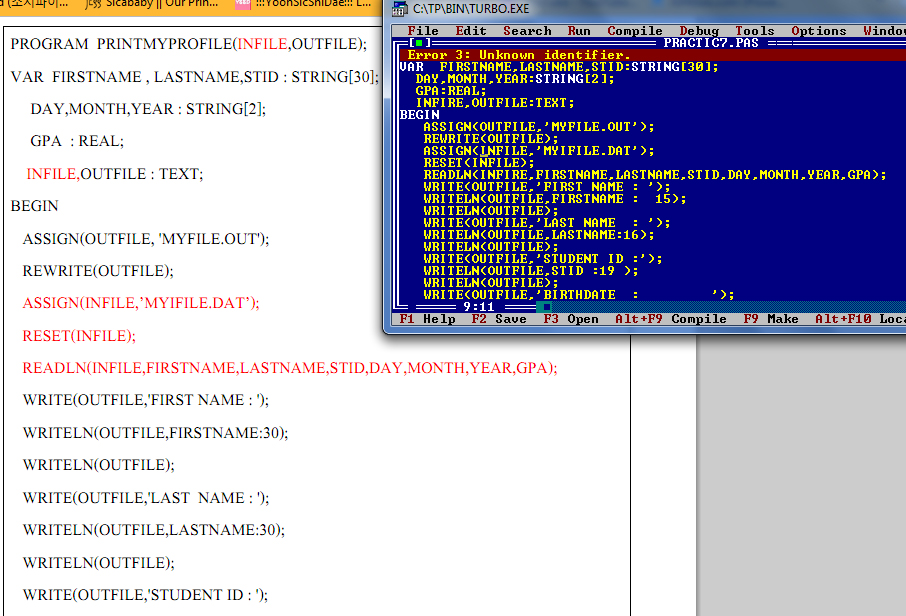Click the Sicababy browser tab
The image size is (906, 616).
(153, 5)
